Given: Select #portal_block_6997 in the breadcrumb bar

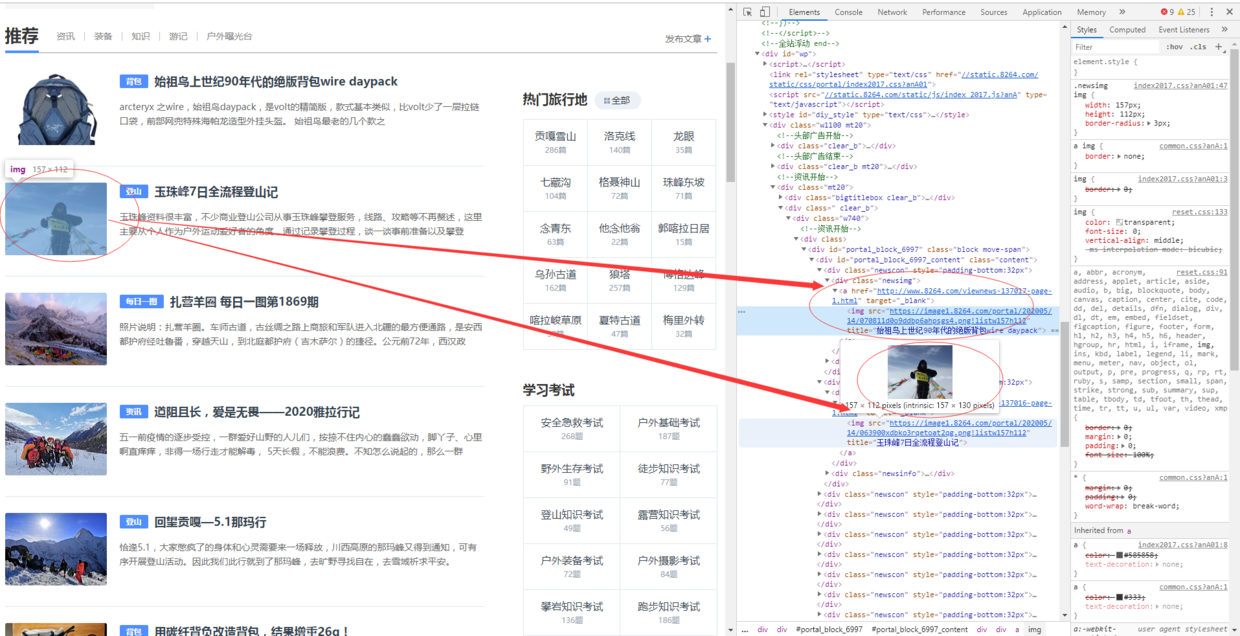Looking at the screenshot, I should (x=829, y=630).
